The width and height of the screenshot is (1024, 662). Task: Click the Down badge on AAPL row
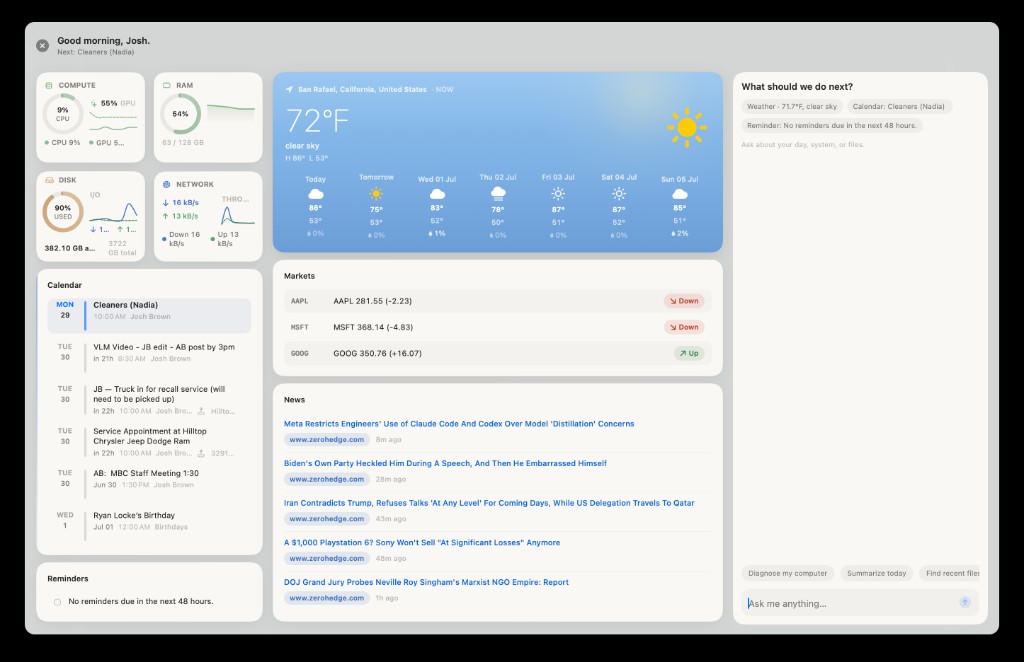(684, 301)
